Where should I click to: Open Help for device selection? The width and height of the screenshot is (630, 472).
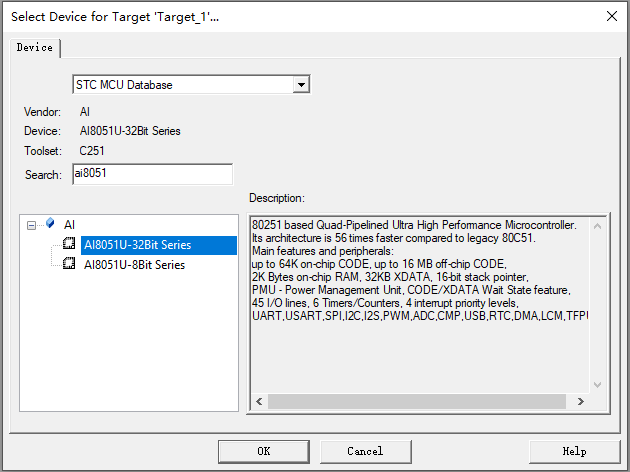tap(575, 452)
